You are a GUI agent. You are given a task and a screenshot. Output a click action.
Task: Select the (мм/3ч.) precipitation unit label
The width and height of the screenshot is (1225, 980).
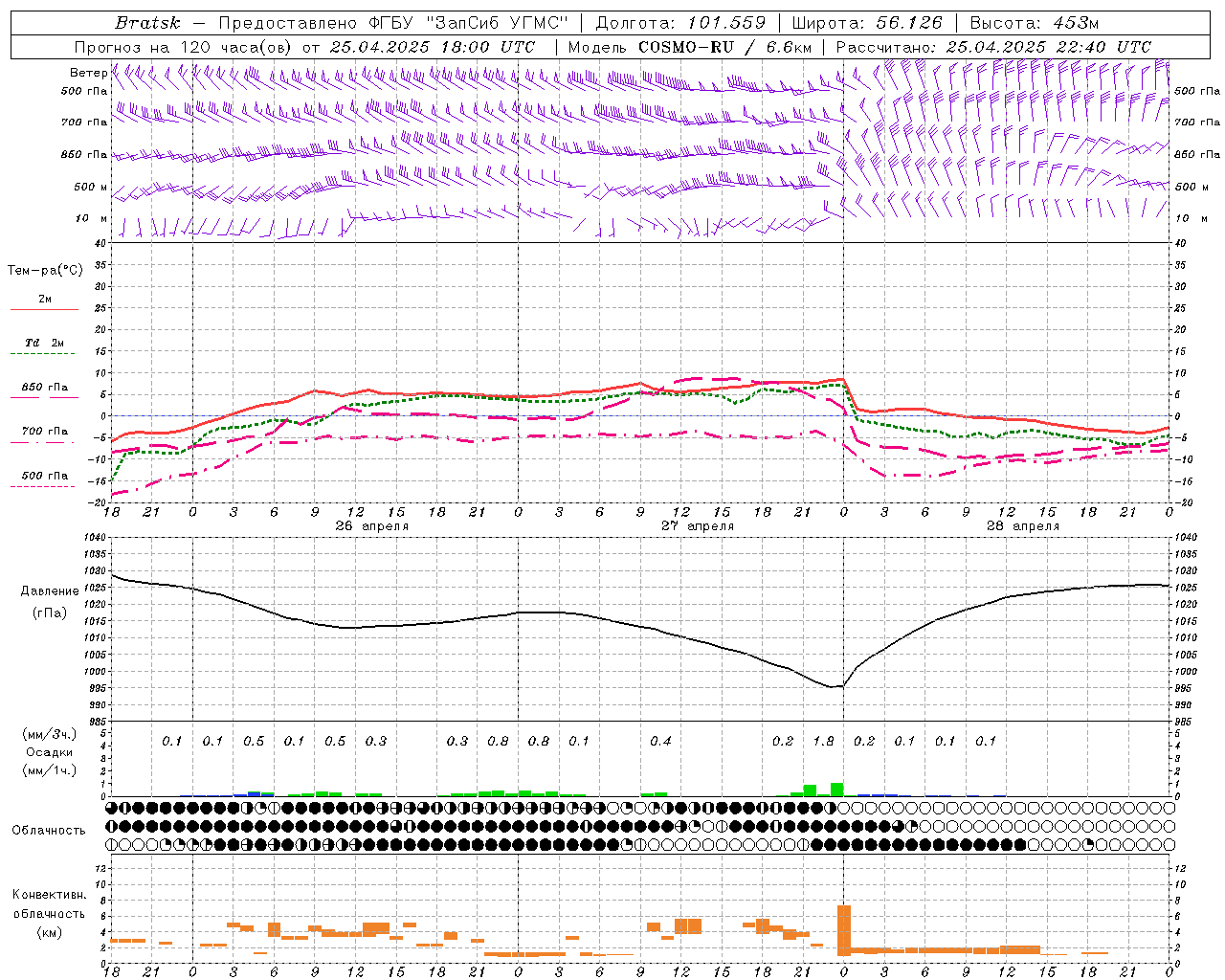click(x=50, y=734)
